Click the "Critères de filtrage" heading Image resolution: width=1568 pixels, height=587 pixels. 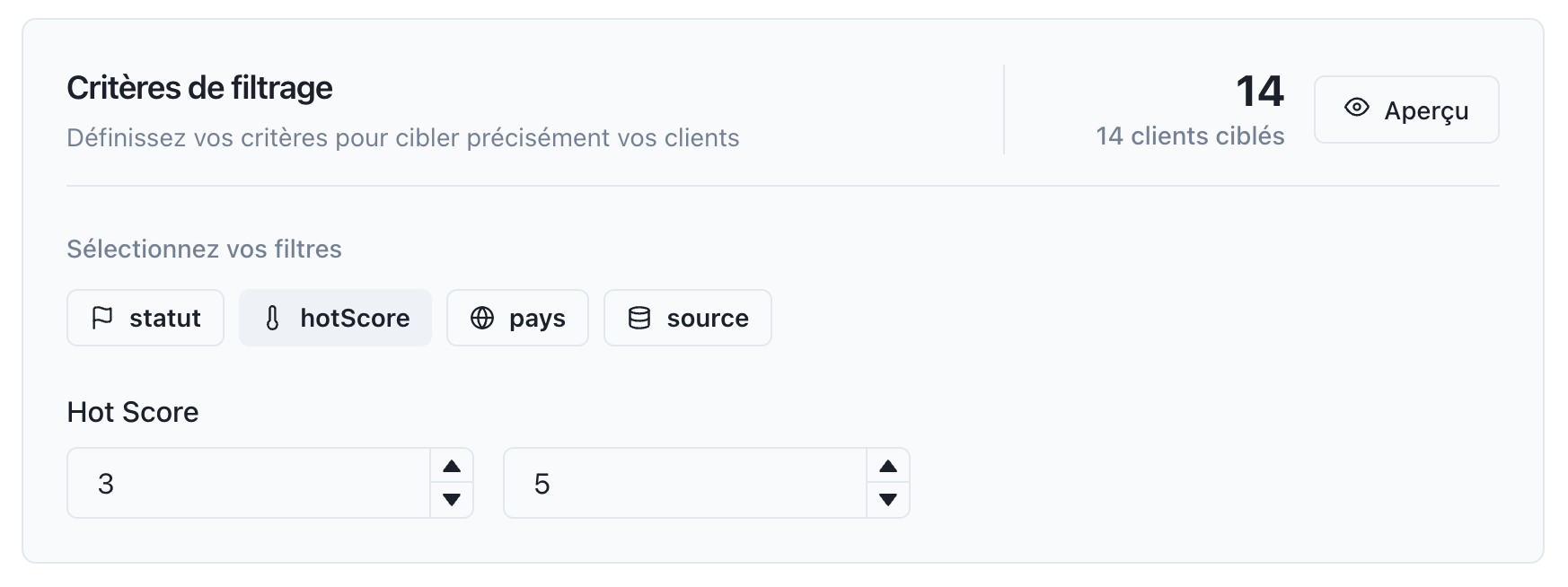coord(199,88)
